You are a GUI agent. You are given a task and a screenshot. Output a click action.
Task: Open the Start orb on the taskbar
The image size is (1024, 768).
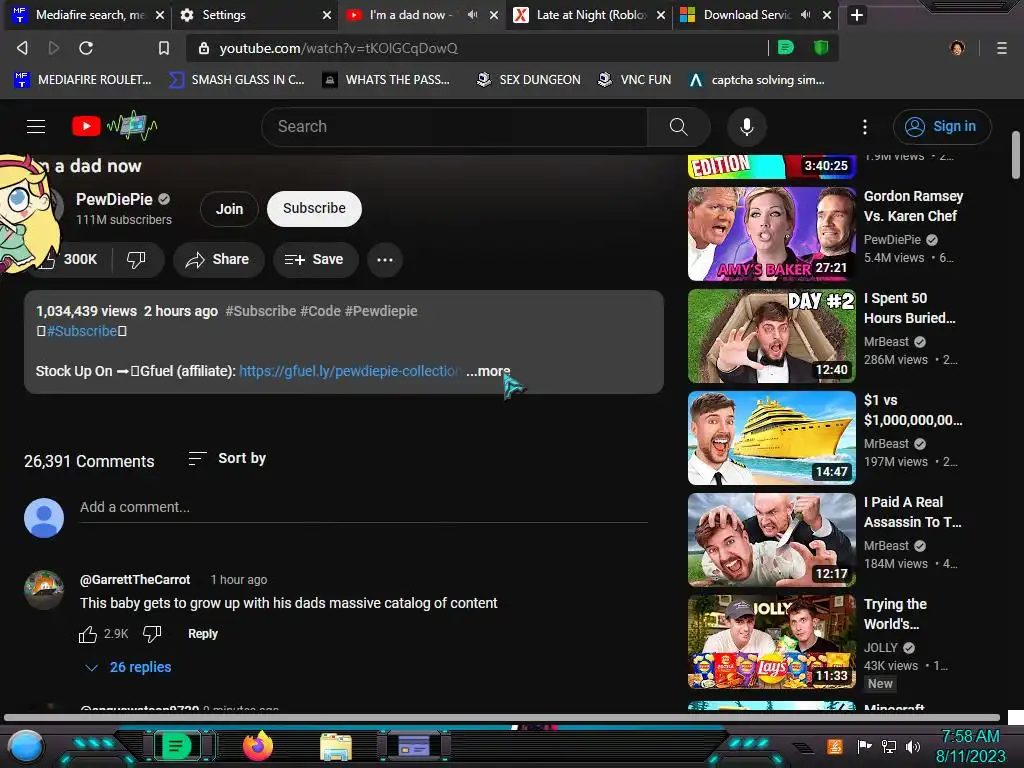coord(25,746)
